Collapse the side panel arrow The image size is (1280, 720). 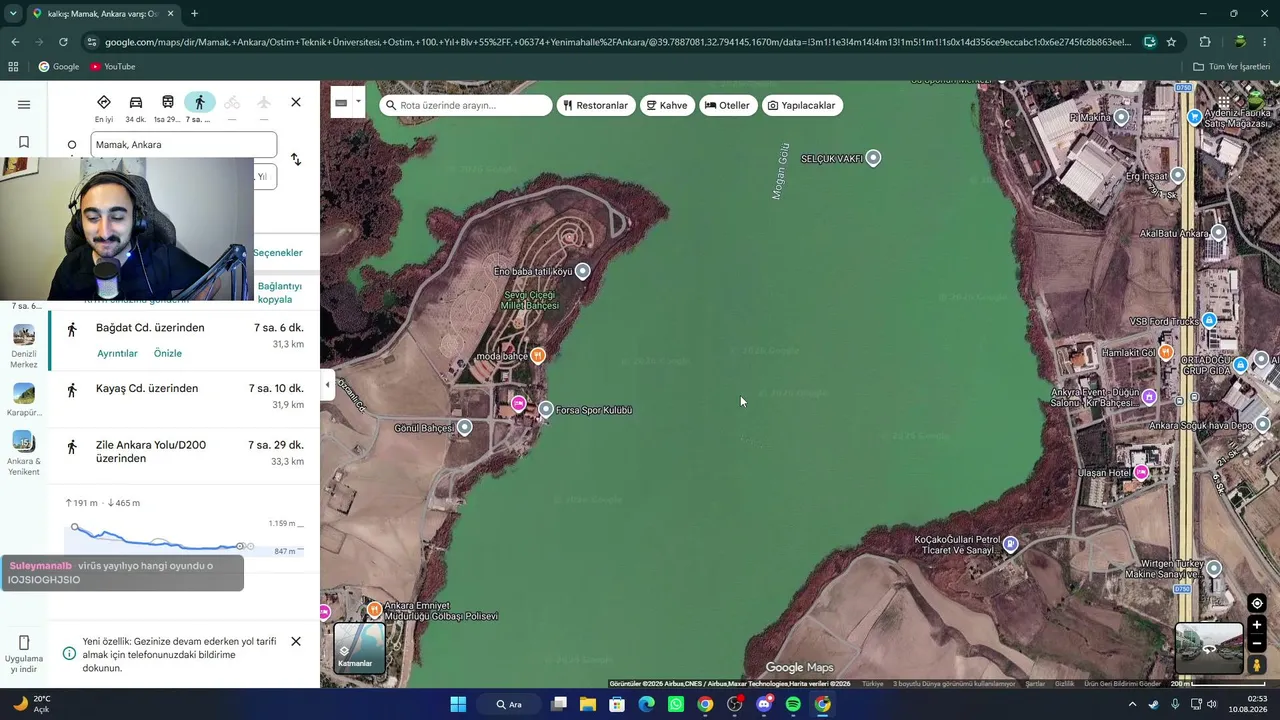coord(327,384)
